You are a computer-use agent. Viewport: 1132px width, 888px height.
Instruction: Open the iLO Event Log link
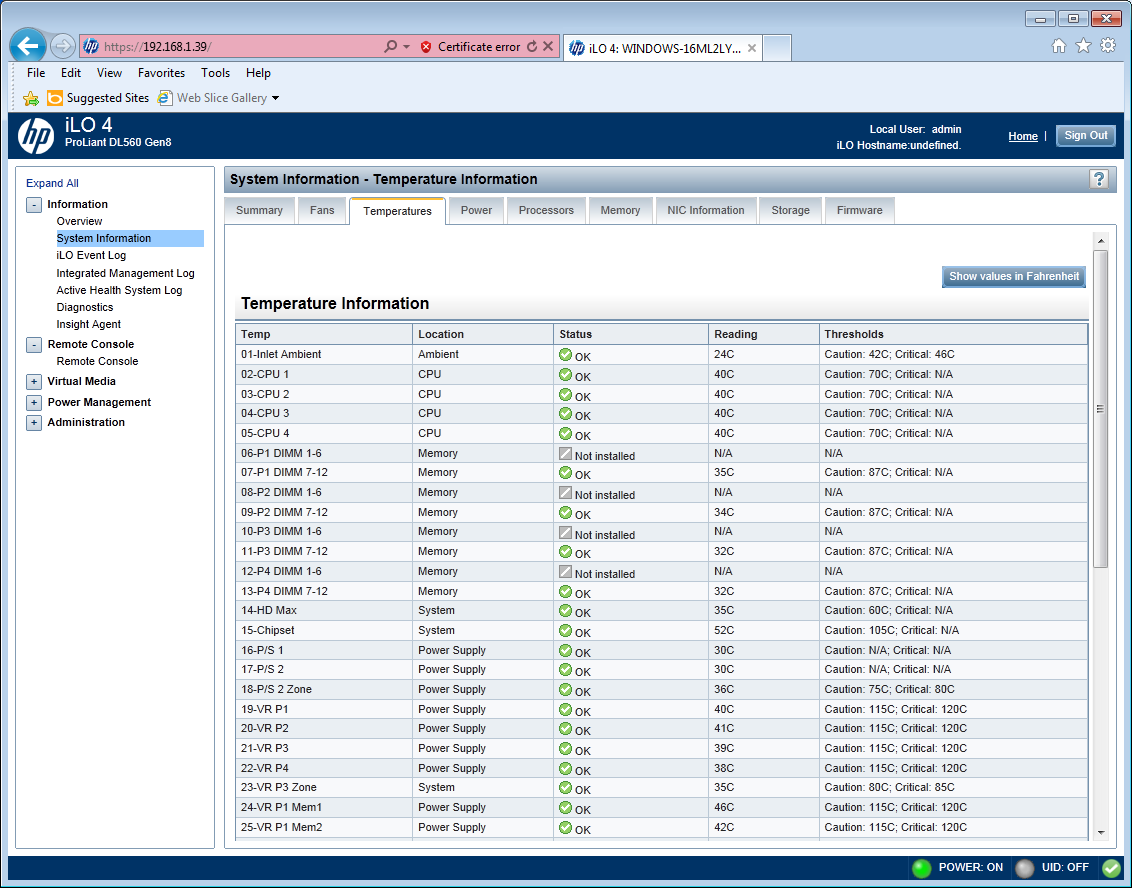pyautogui.click(x=91, y=255)
